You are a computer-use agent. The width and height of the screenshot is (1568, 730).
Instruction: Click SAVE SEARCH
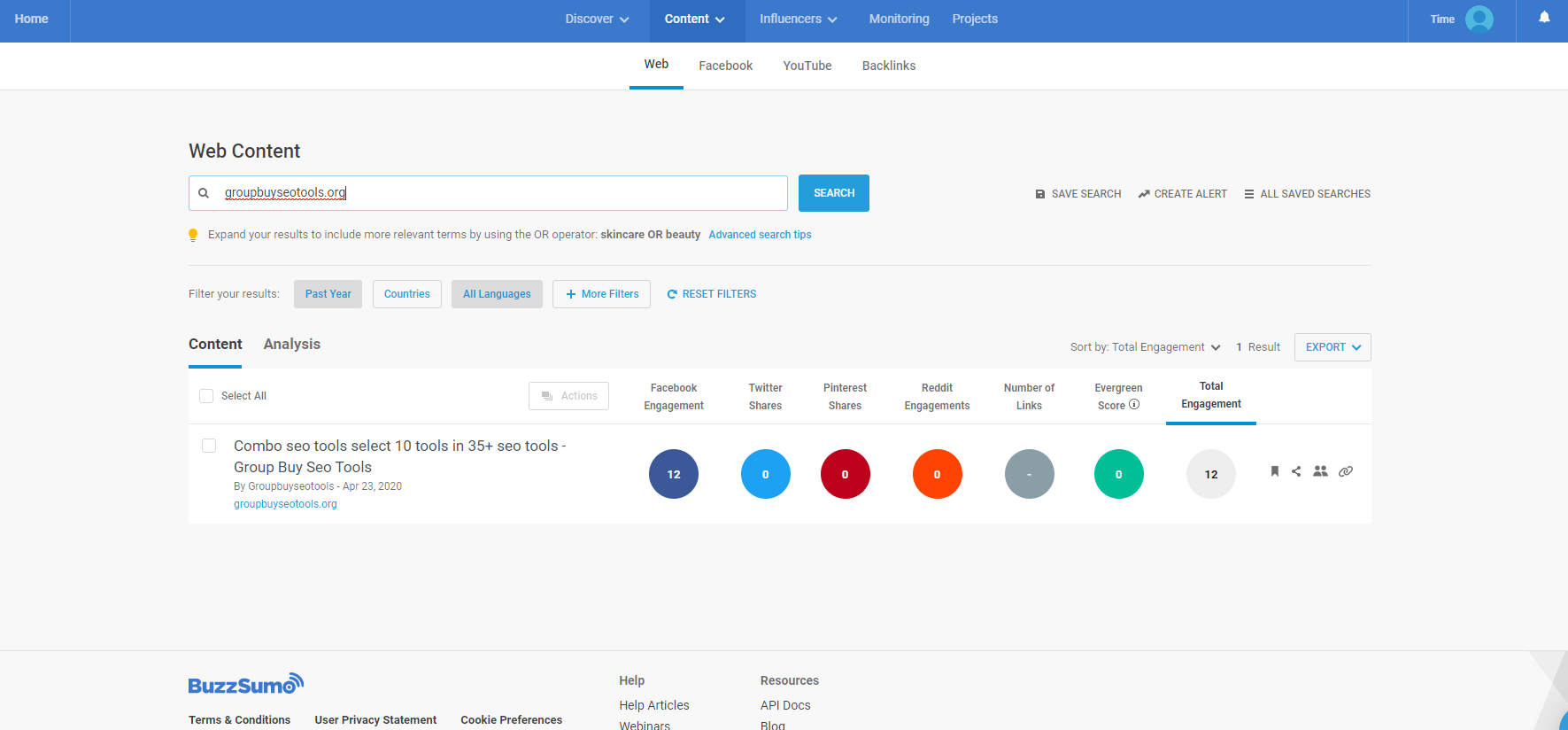tap(1078, 194)
